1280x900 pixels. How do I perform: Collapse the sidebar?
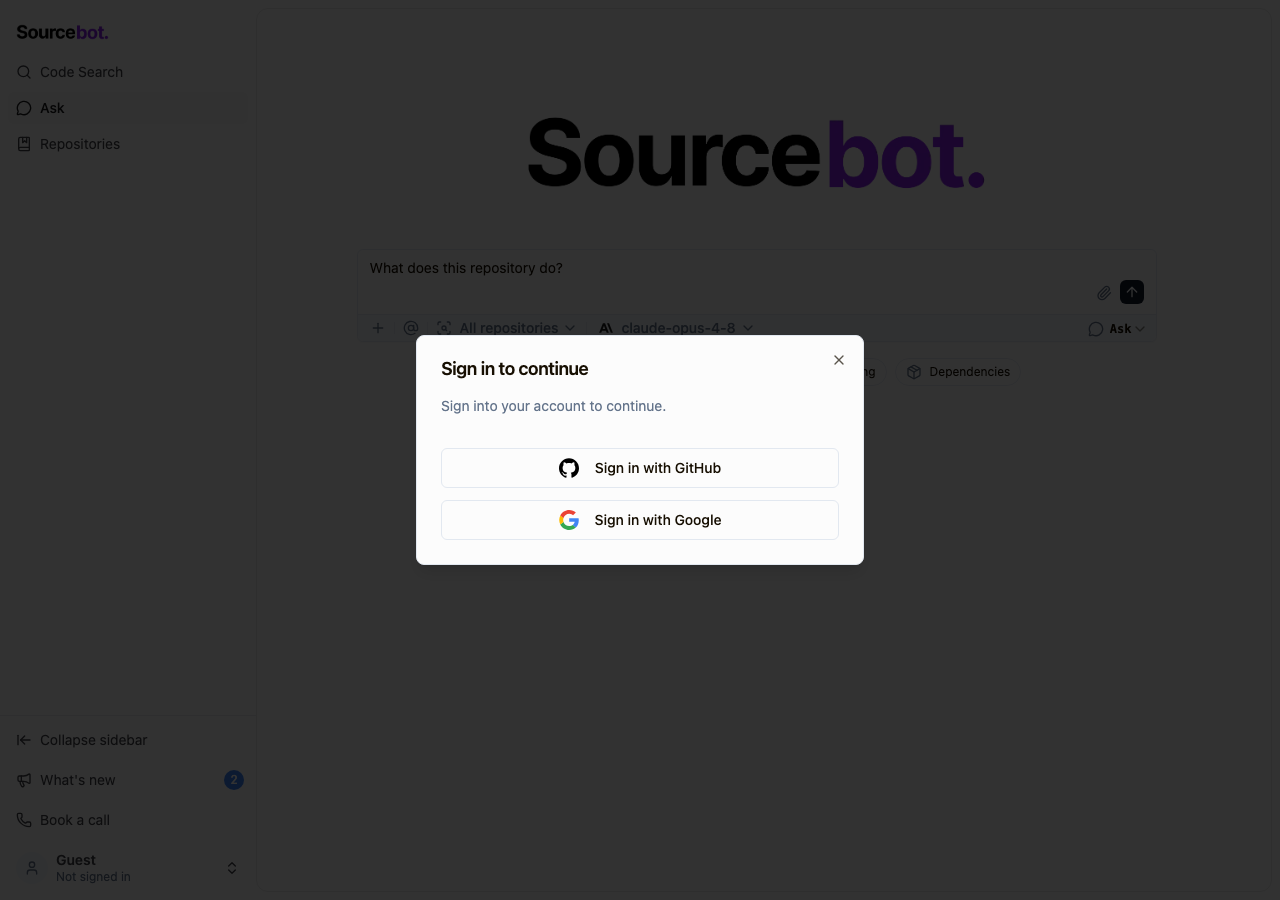pyautogui.click(x=128, y=740)
